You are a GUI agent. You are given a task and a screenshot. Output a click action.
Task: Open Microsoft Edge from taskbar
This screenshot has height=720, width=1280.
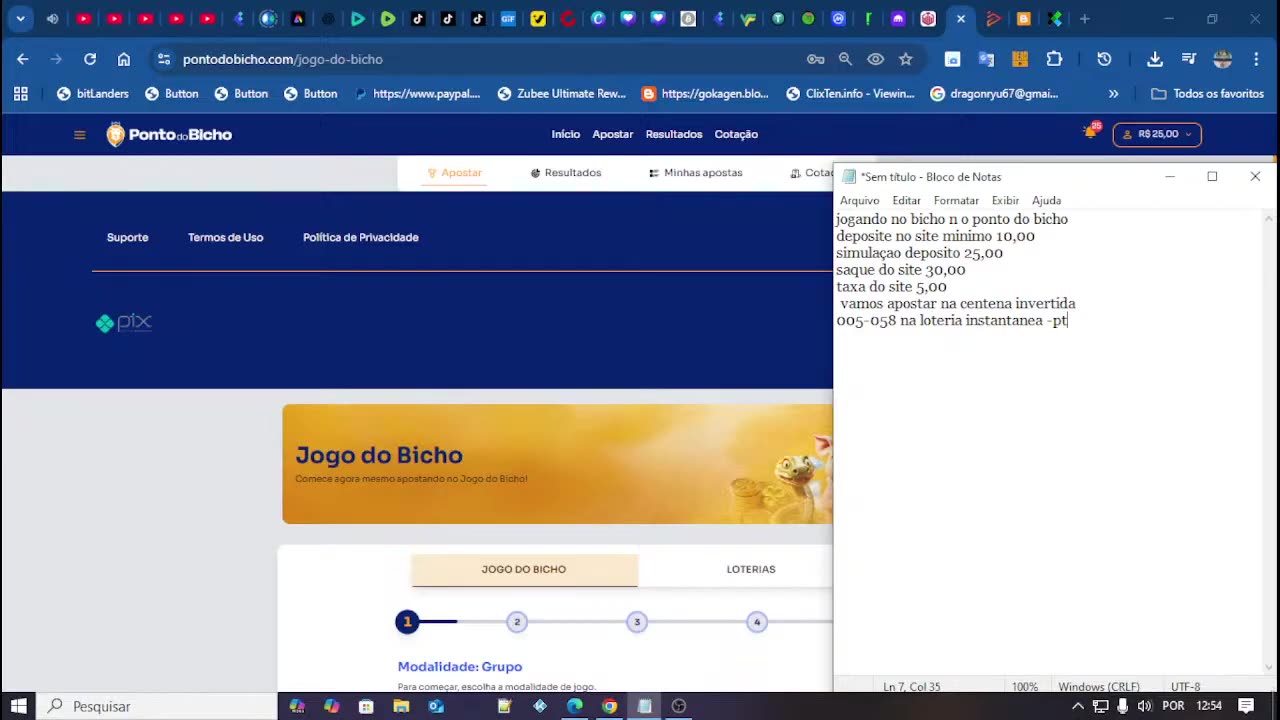point(575,706)
